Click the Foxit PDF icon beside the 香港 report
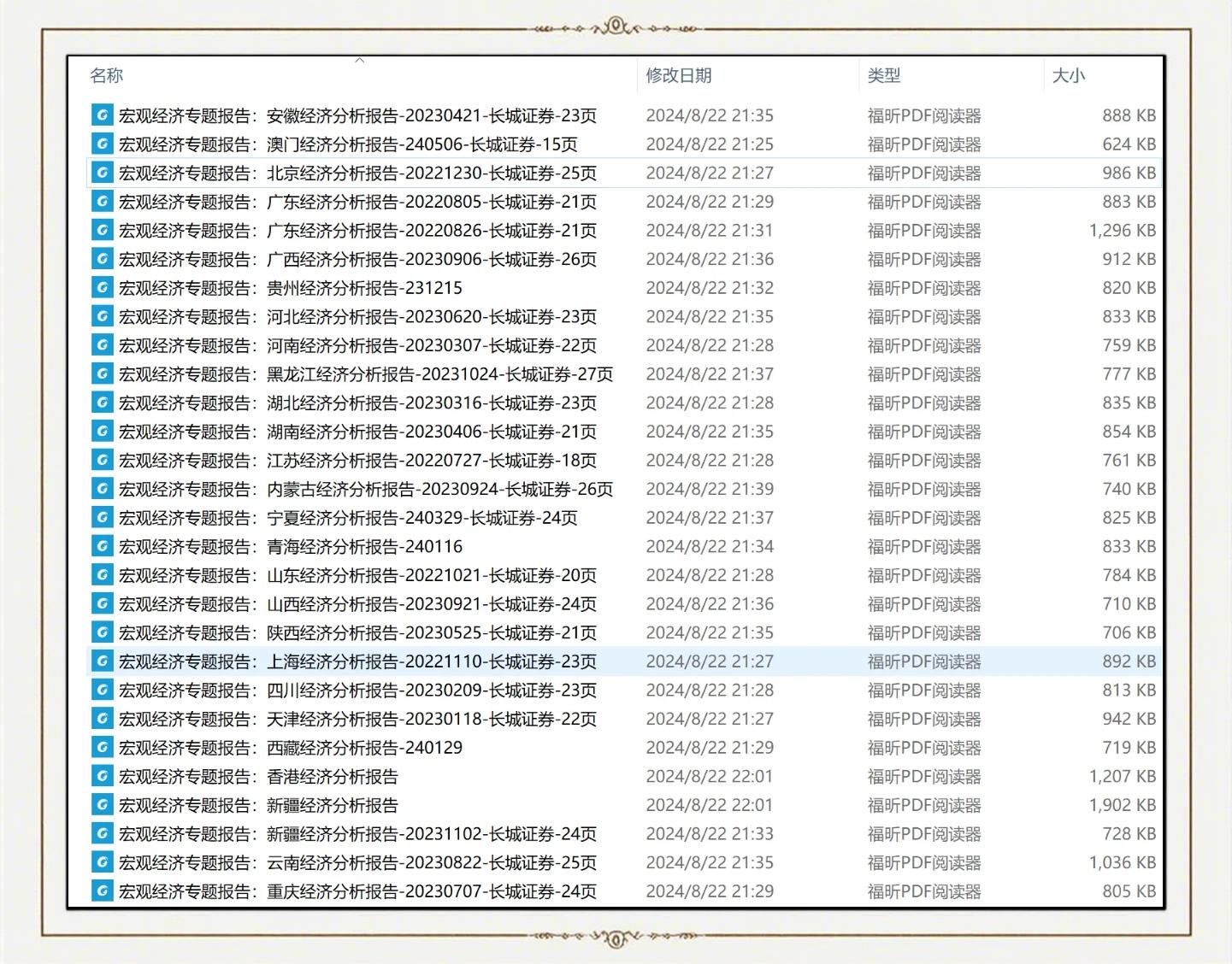1232x964 pixels. [102, 776]
